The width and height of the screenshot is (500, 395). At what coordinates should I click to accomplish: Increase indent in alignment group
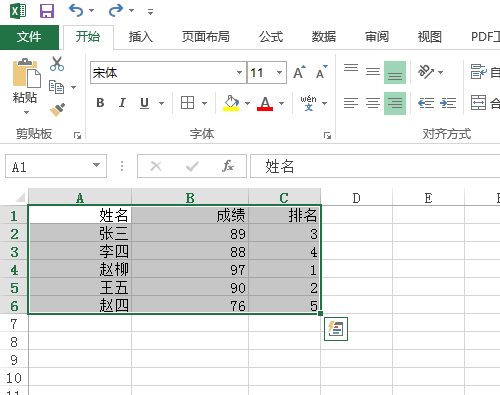pos(448,103)
